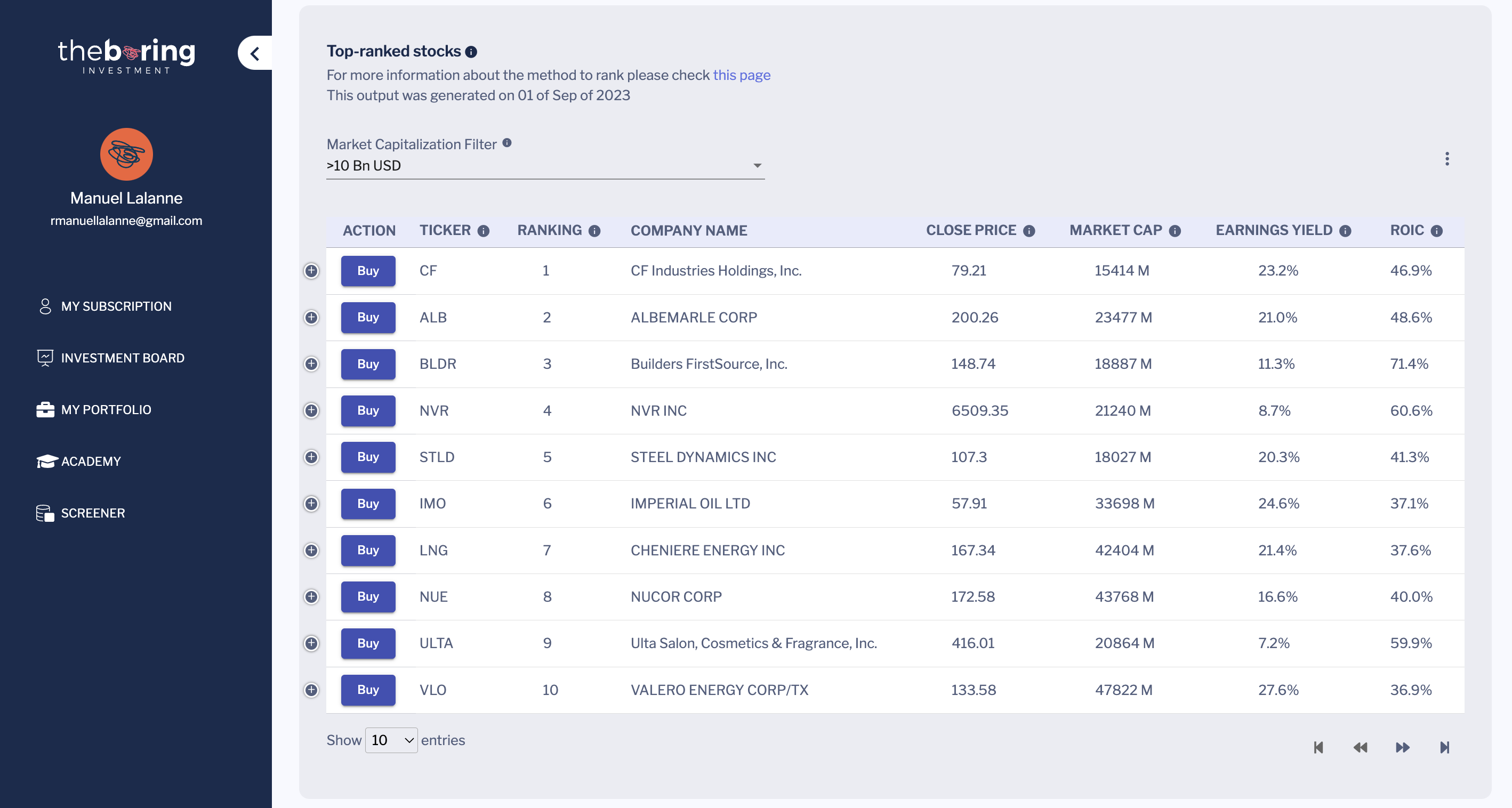
Task: Click the Manuel Lalanne profile avatar
Action: (126, 153)
